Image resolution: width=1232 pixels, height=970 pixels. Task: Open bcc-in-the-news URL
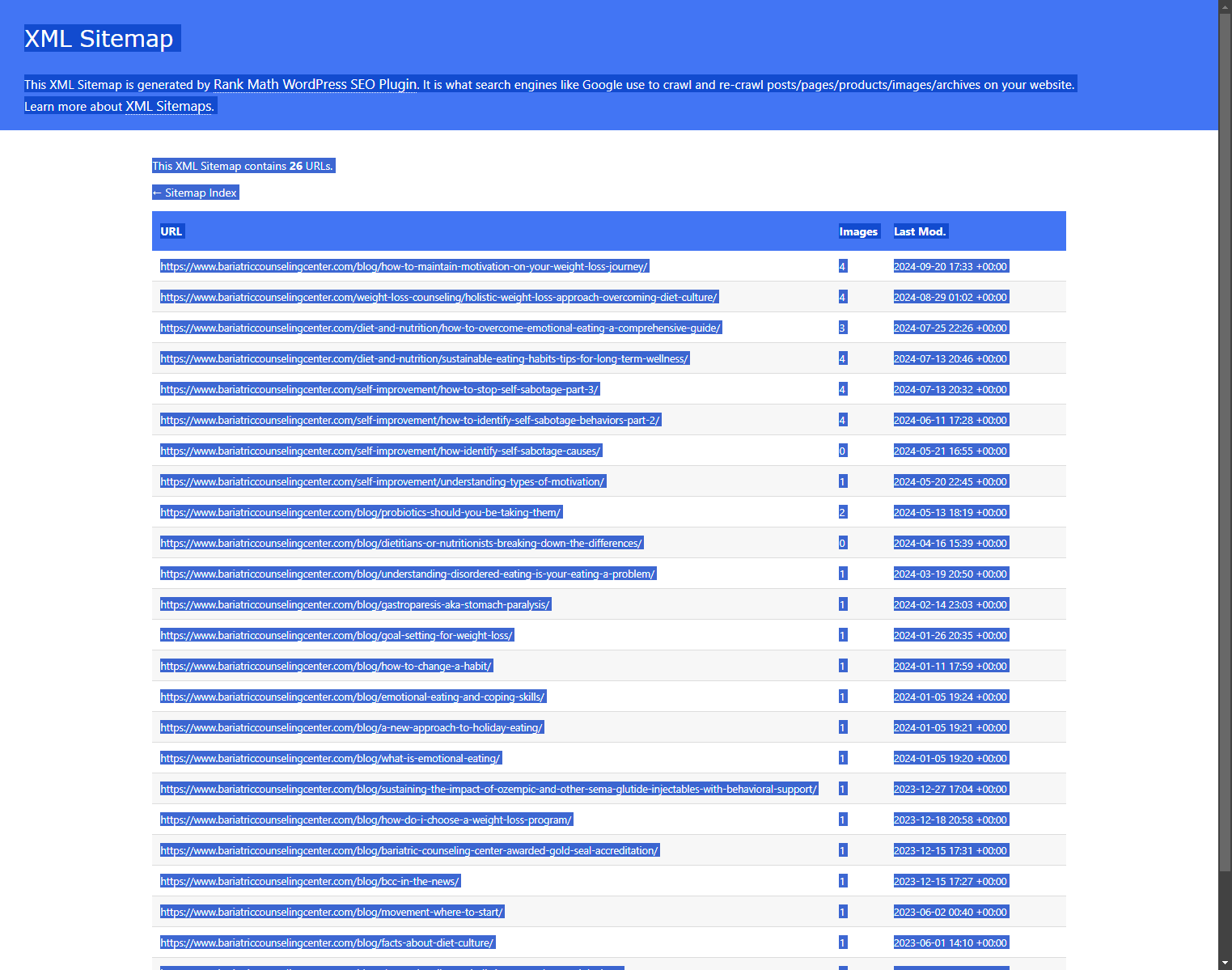310,881
